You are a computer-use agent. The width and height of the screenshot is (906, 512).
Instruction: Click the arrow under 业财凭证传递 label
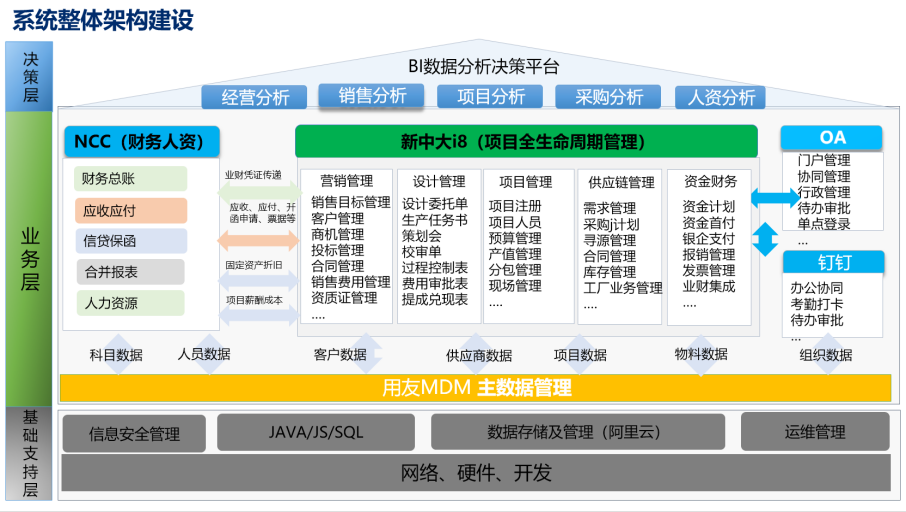[257, 192]
